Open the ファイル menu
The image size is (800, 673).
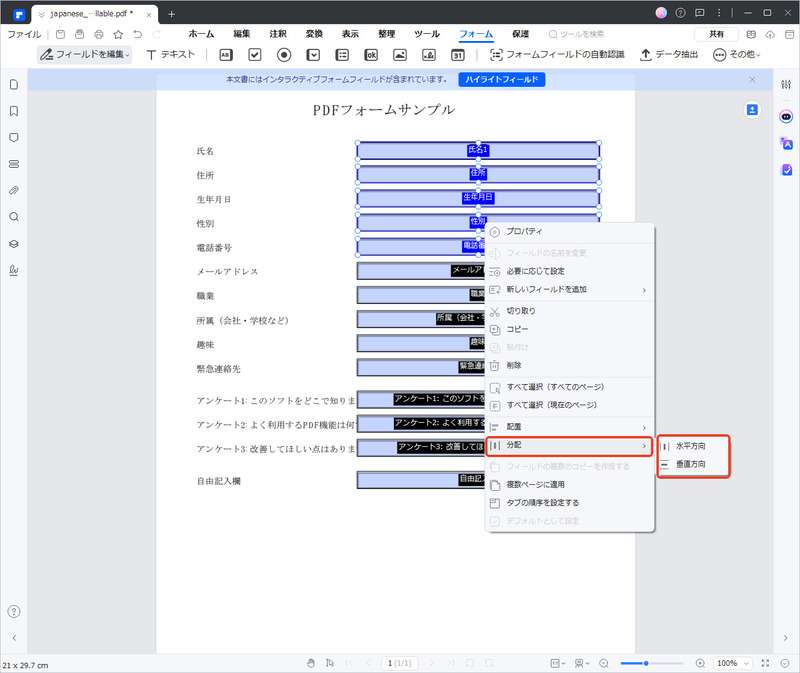[x=24, y=34]
